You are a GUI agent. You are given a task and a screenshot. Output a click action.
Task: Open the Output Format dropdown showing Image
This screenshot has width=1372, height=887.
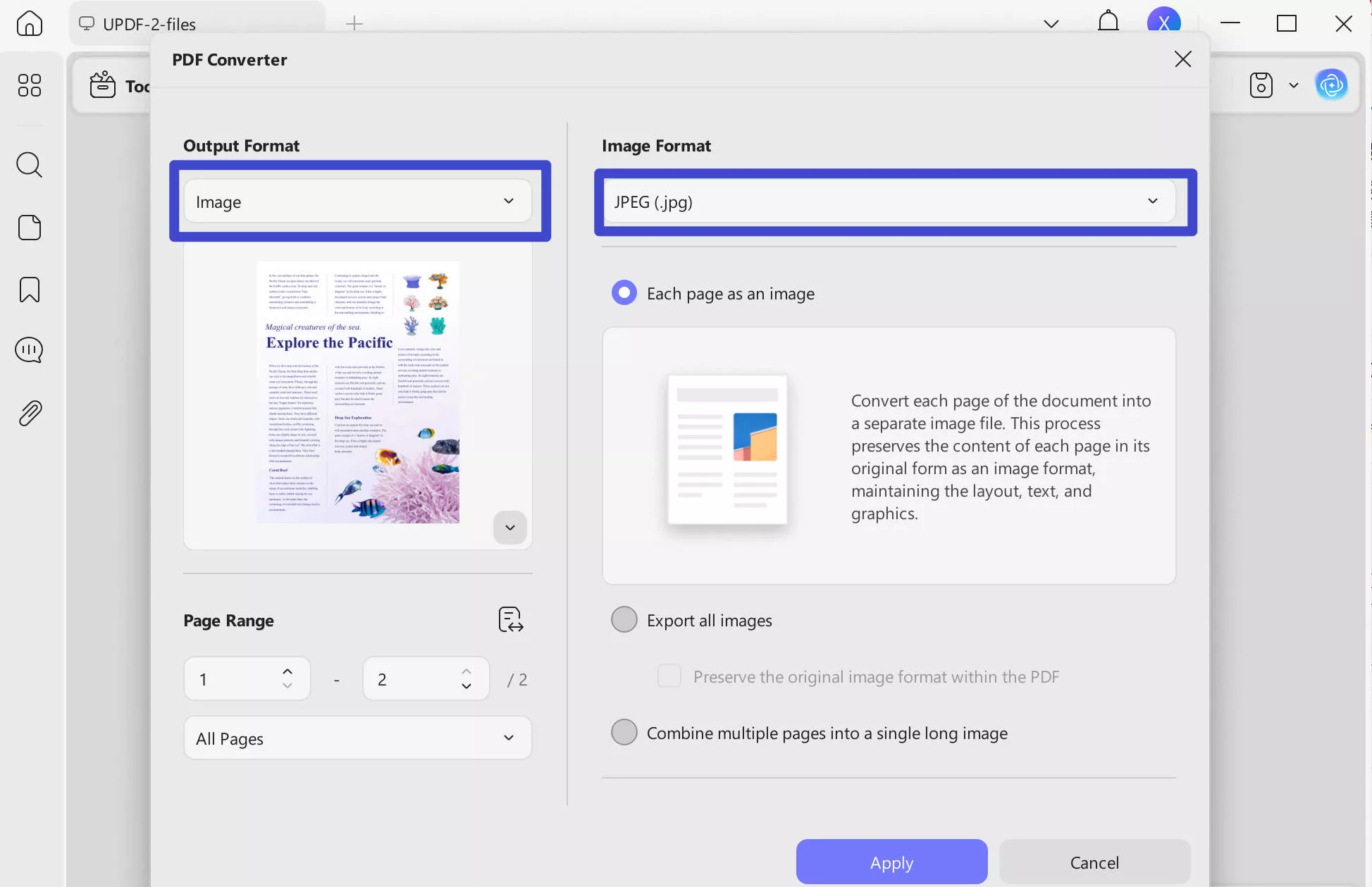(359, 201)
